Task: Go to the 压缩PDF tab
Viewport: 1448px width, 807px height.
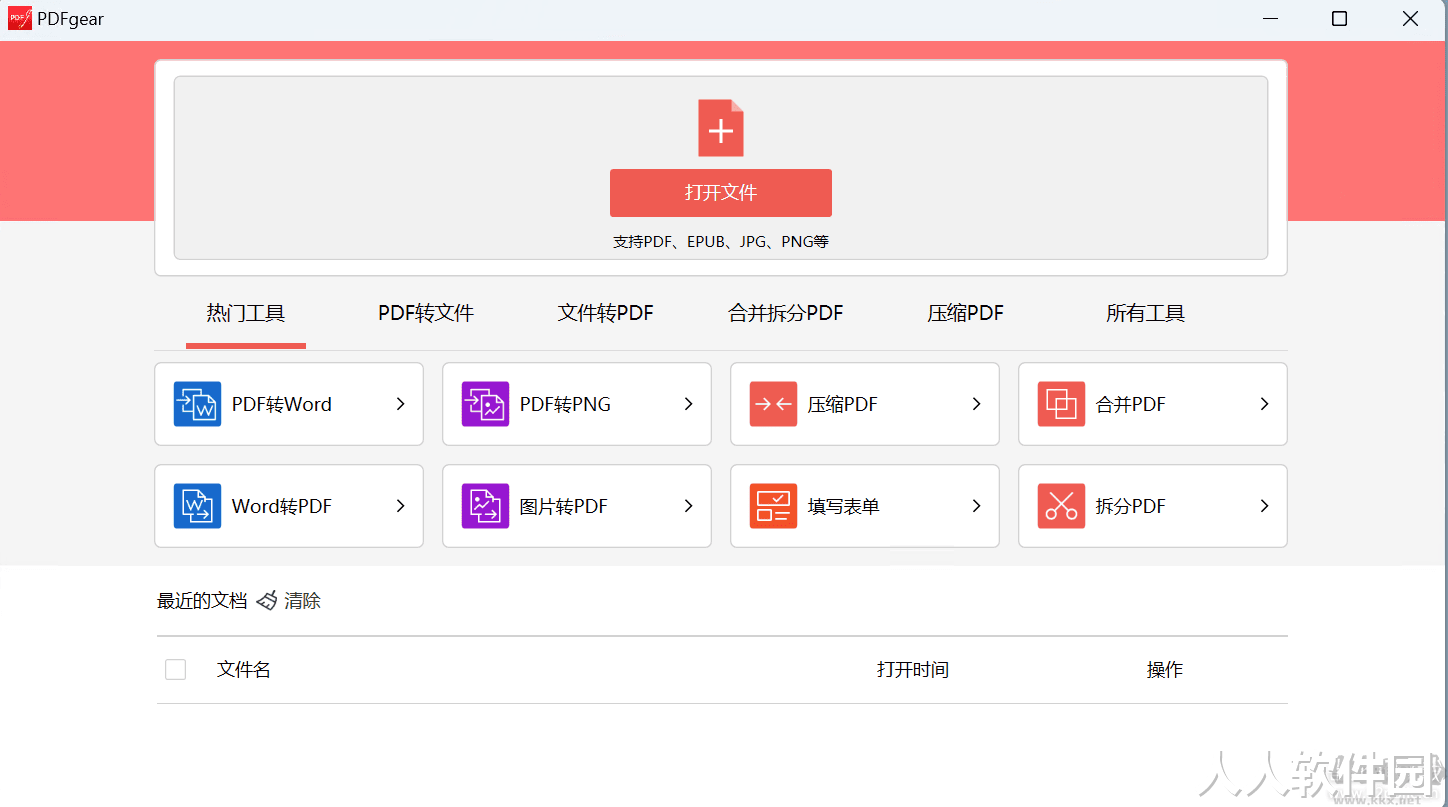Action: [966, 314]
